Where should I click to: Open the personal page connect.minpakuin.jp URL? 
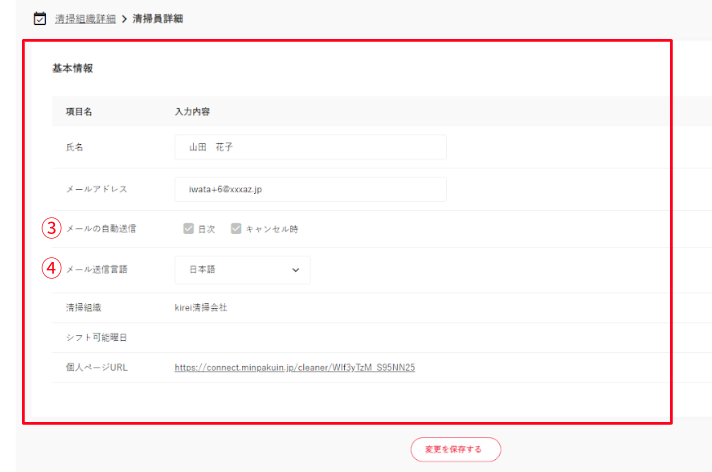(x=294, y=367)
